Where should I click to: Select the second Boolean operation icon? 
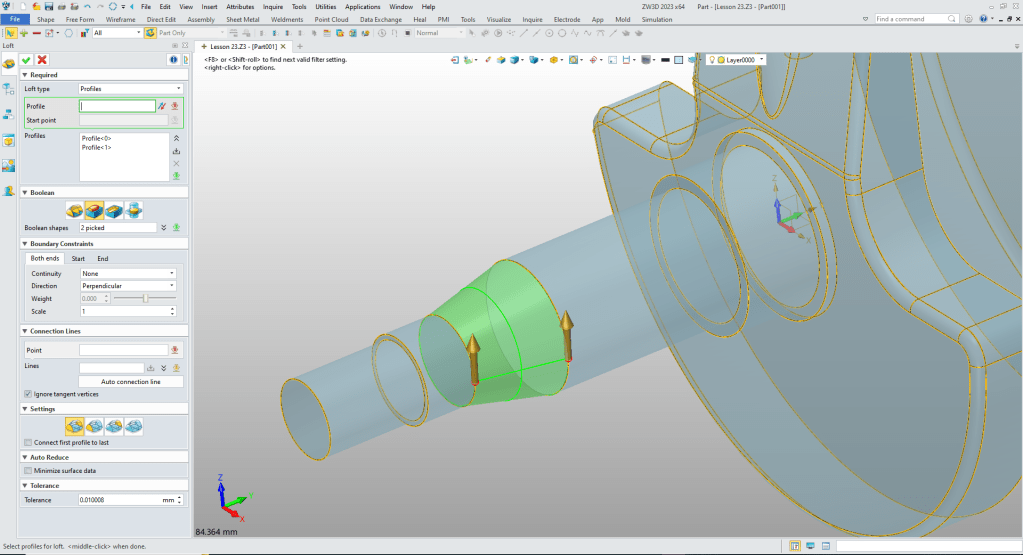(94, 210)
